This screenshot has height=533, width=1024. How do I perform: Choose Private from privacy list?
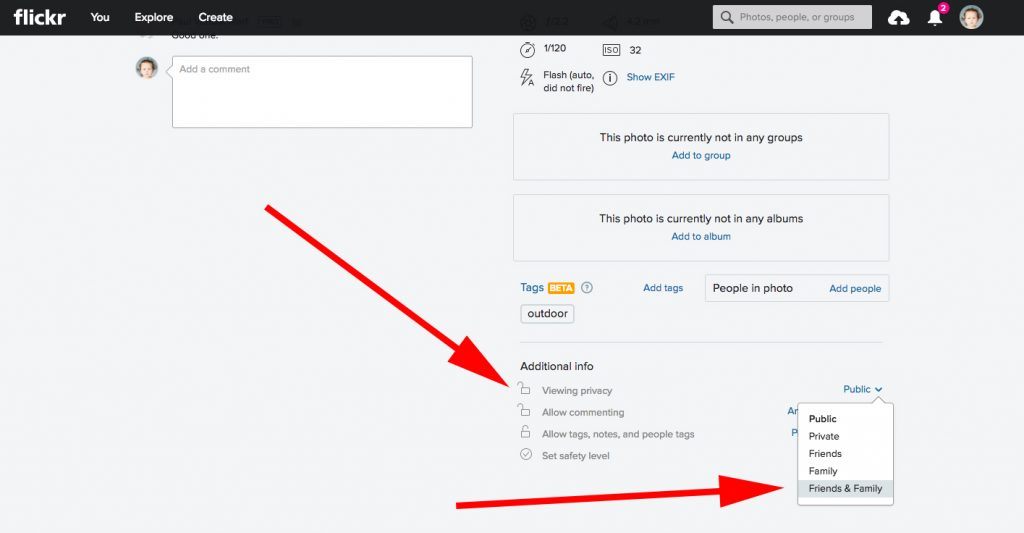coord(824,437)
